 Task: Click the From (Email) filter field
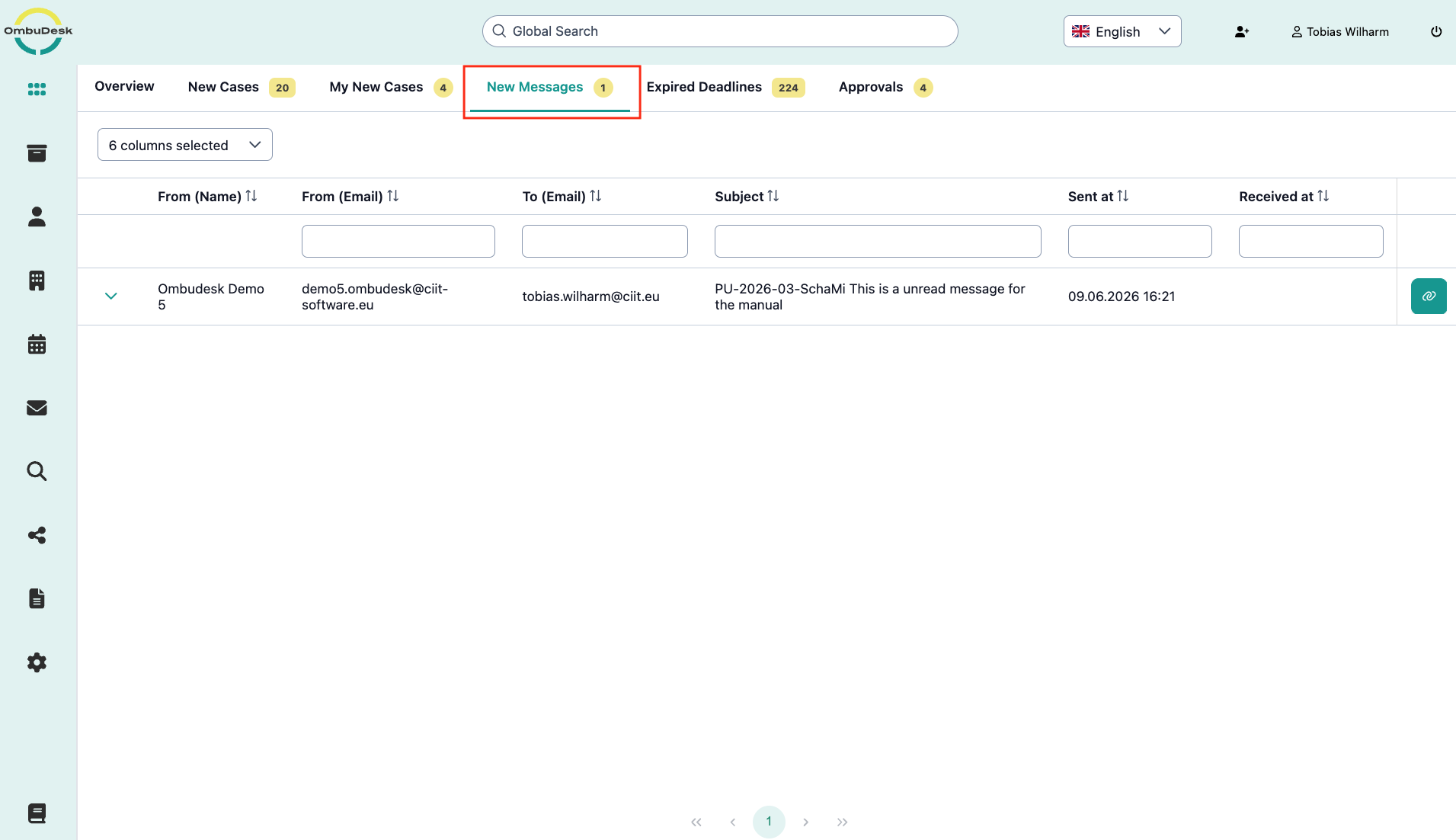tap(398, 241)
